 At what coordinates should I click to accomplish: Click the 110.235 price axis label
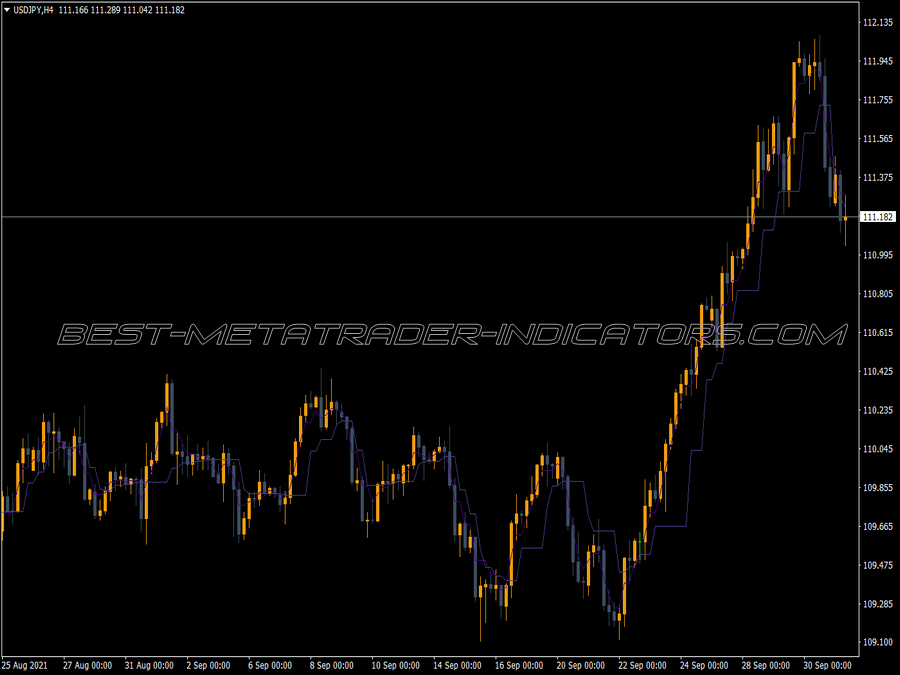(878, 410)
